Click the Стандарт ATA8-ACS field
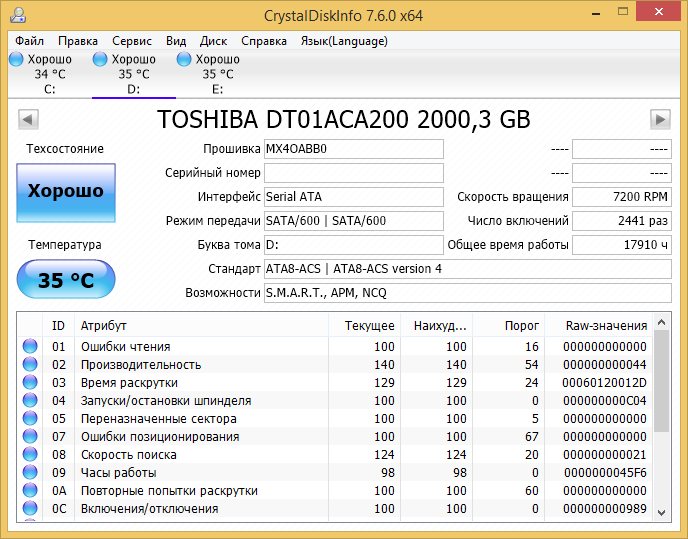 coord(468,269)
